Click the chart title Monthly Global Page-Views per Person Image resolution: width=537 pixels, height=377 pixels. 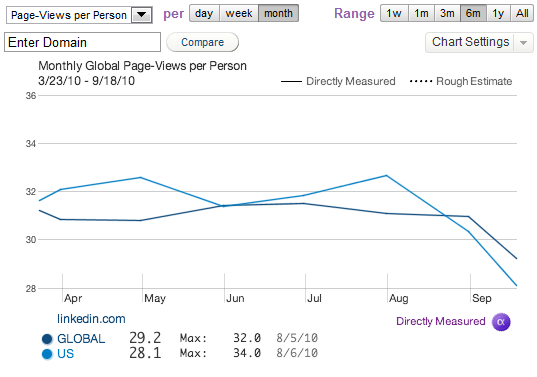142,66
